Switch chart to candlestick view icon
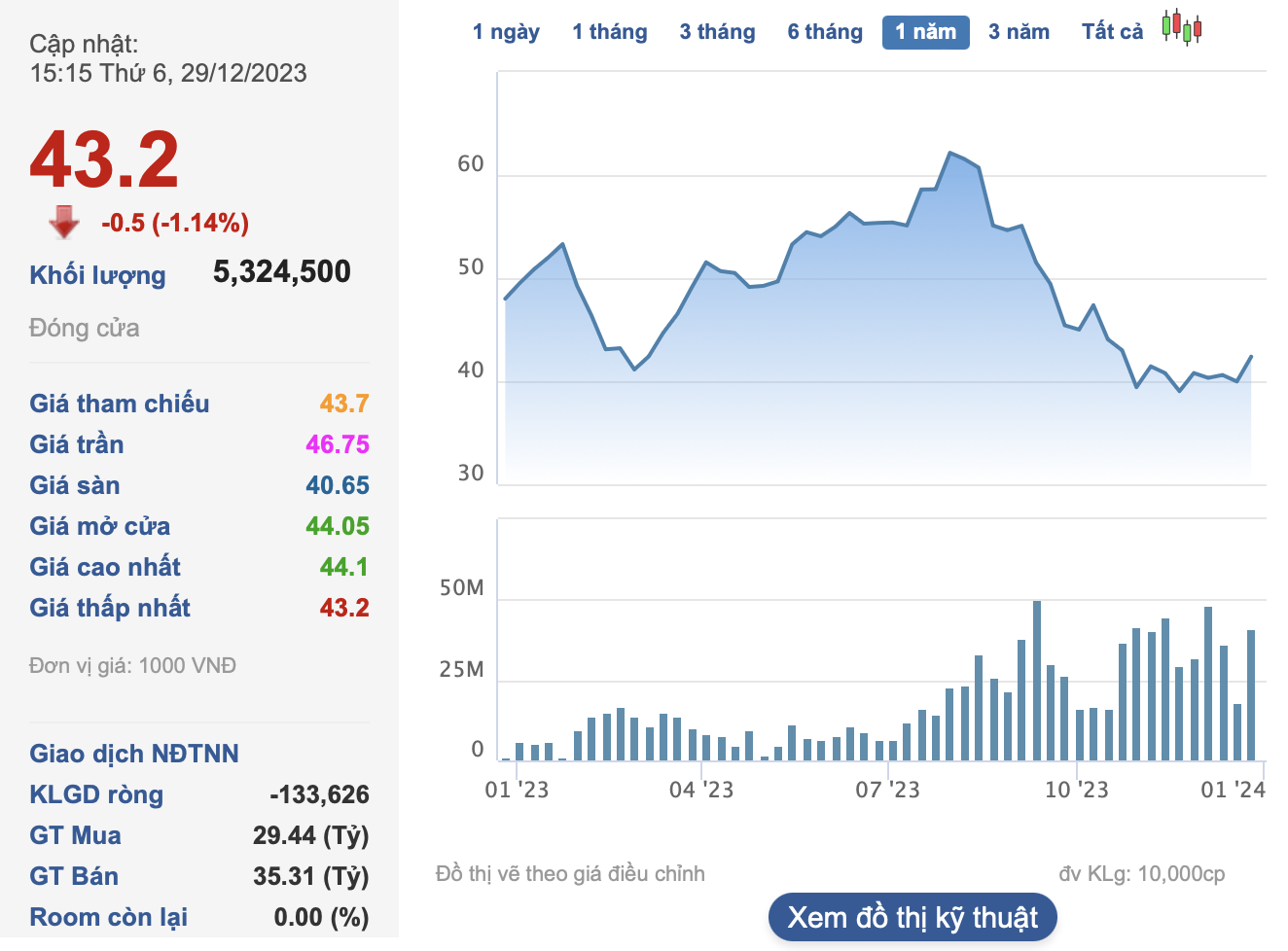 1182,27
